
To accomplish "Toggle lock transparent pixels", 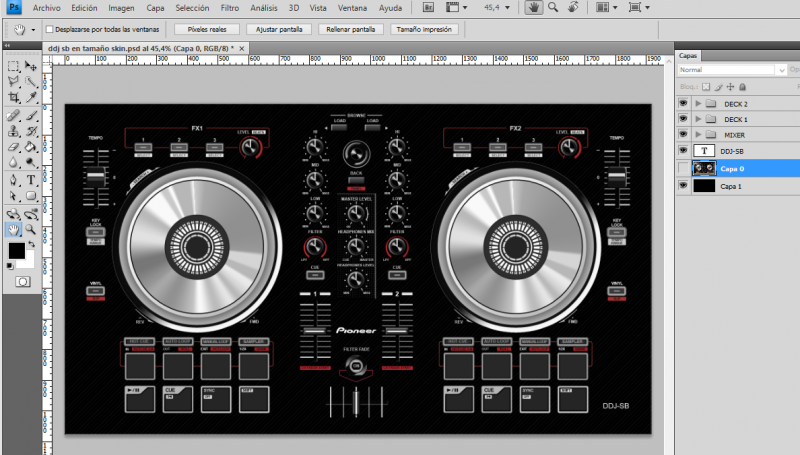I will tap(706, 87).
